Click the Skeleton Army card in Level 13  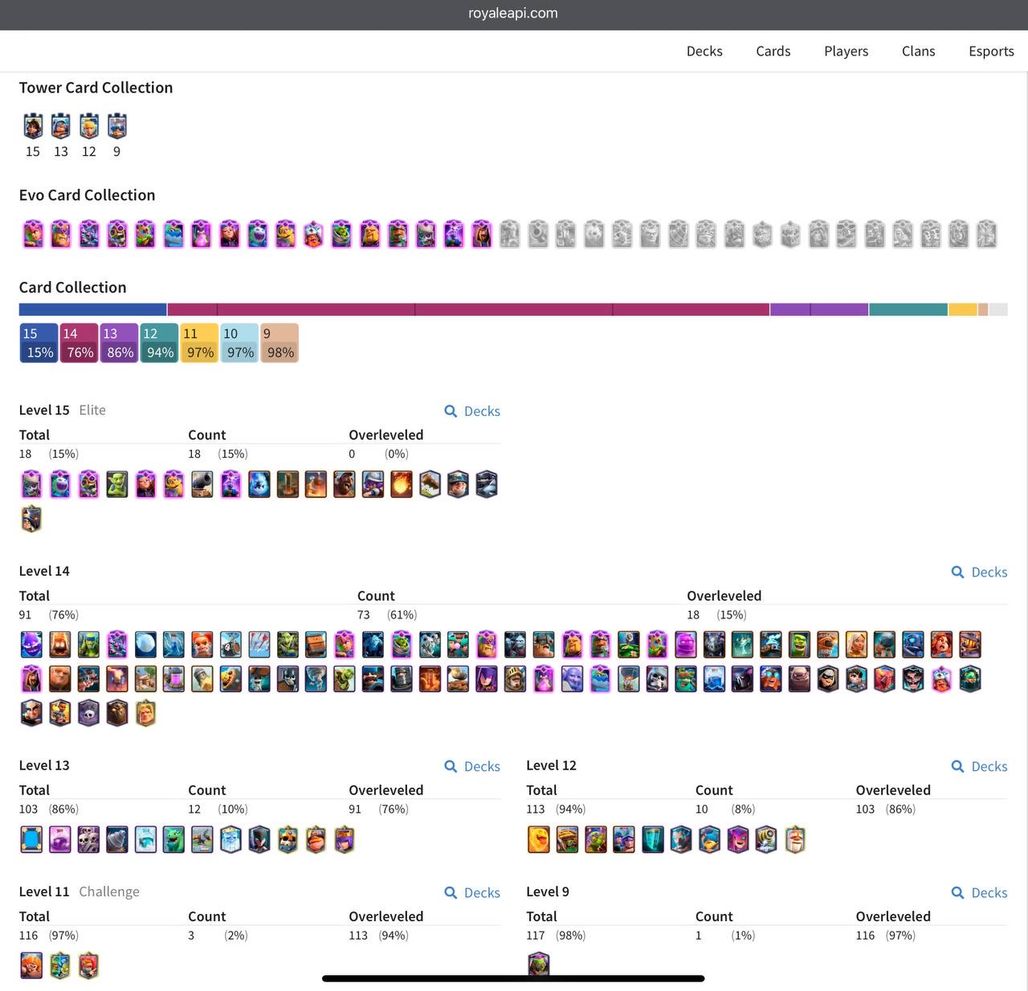[x=89, y=840]
